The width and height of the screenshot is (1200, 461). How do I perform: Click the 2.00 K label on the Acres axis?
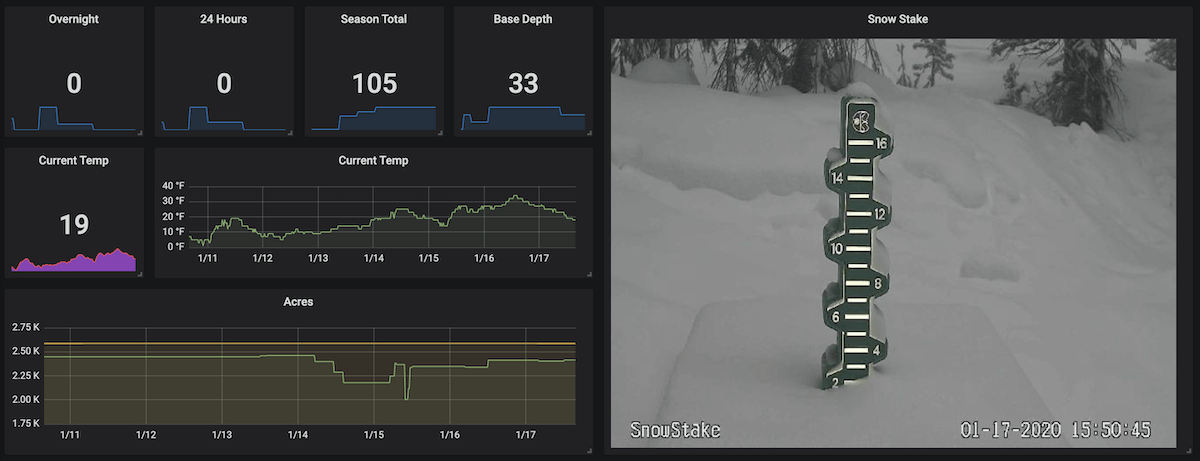coord(25,399)
